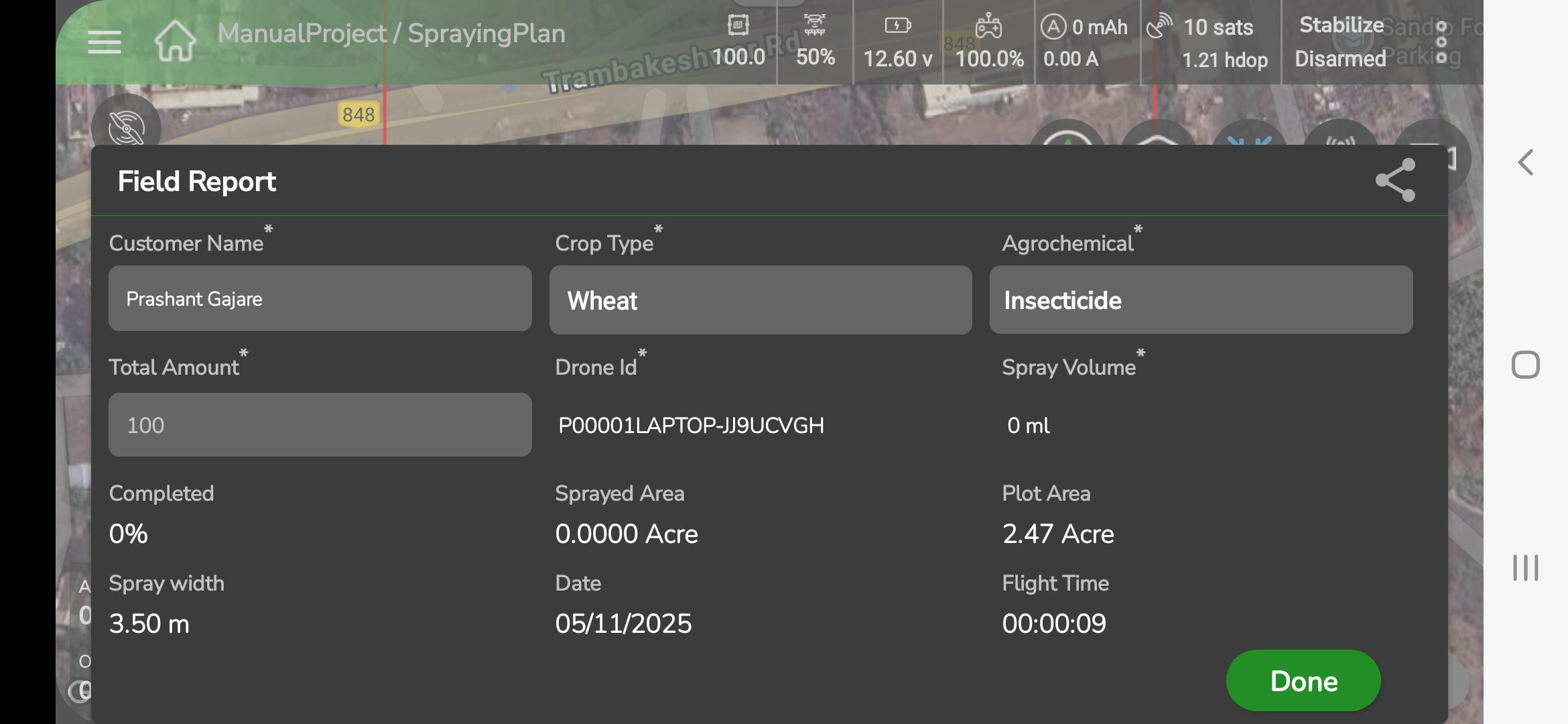Focus the Customer Name input field
The height and width of the screenshot is (724, 1568).
pos(320,298)
